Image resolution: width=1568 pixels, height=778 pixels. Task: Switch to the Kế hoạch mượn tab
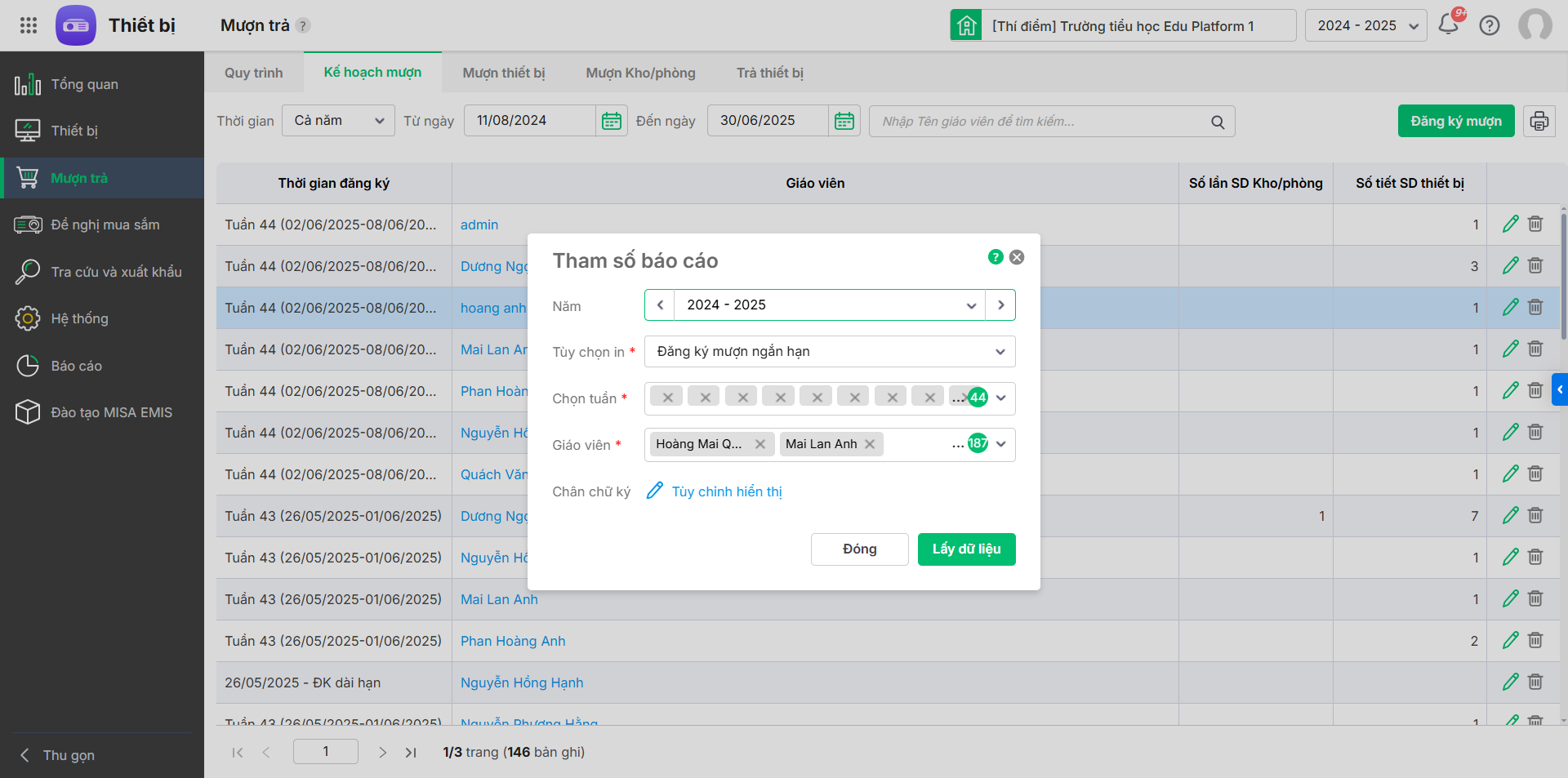(372, 73)
